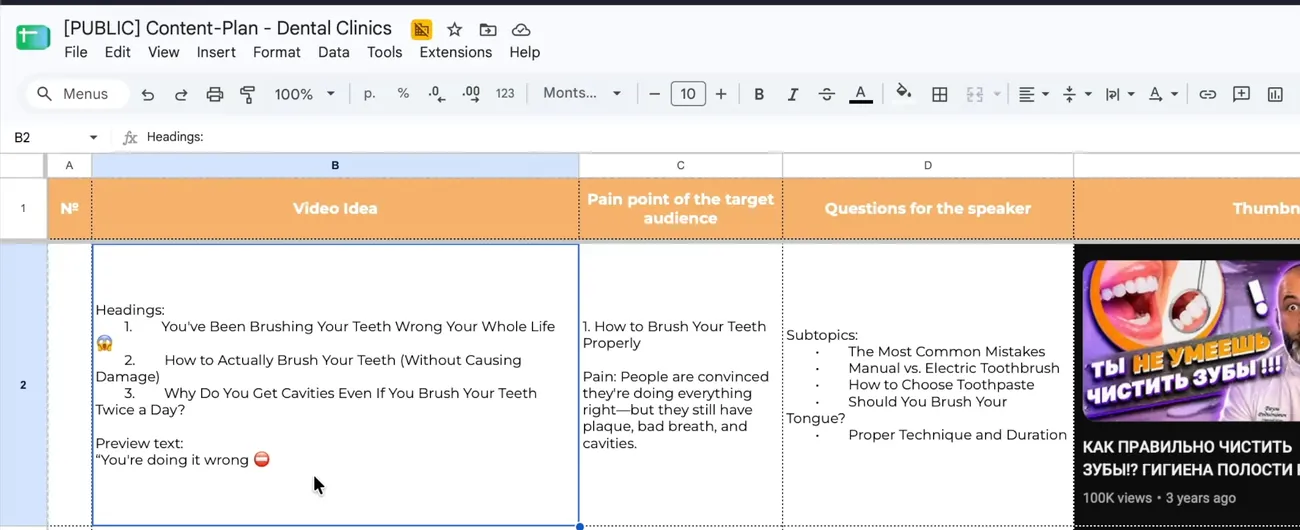Print the spreadsheet
Screen dimensions: 1300x530
coord(215,94)
